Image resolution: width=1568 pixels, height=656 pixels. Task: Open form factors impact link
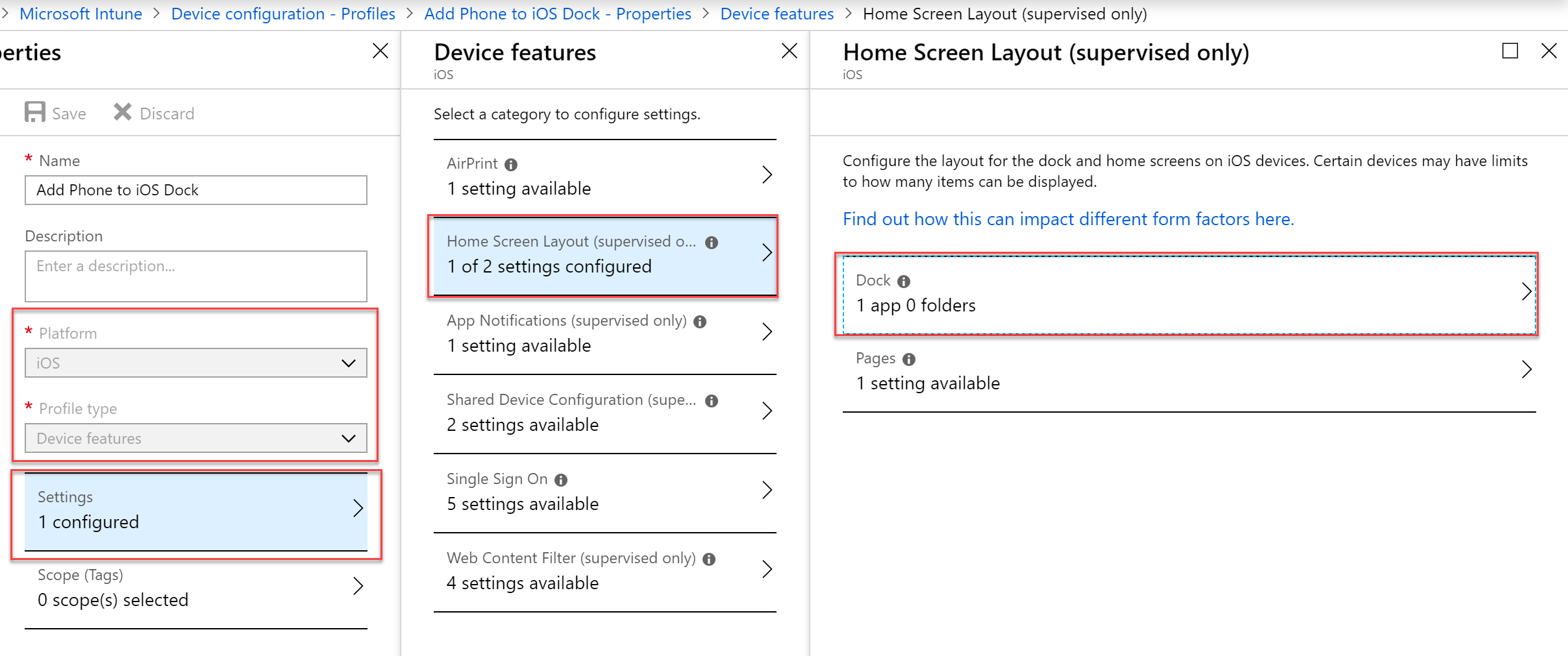pyautogui.click(x=1068, y=219)
